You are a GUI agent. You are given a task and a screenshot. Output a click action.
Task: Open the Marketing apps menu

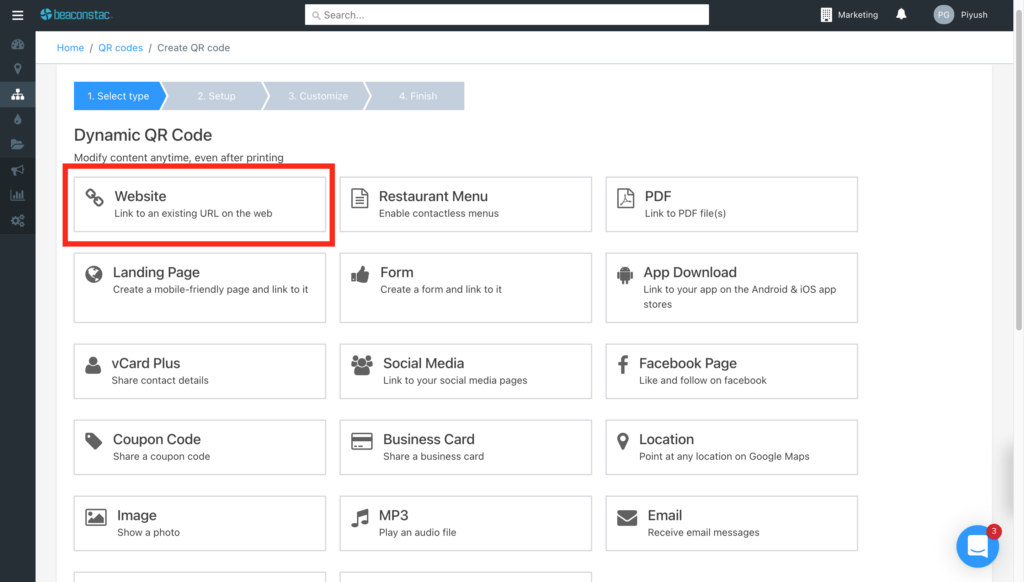point(849,15)
